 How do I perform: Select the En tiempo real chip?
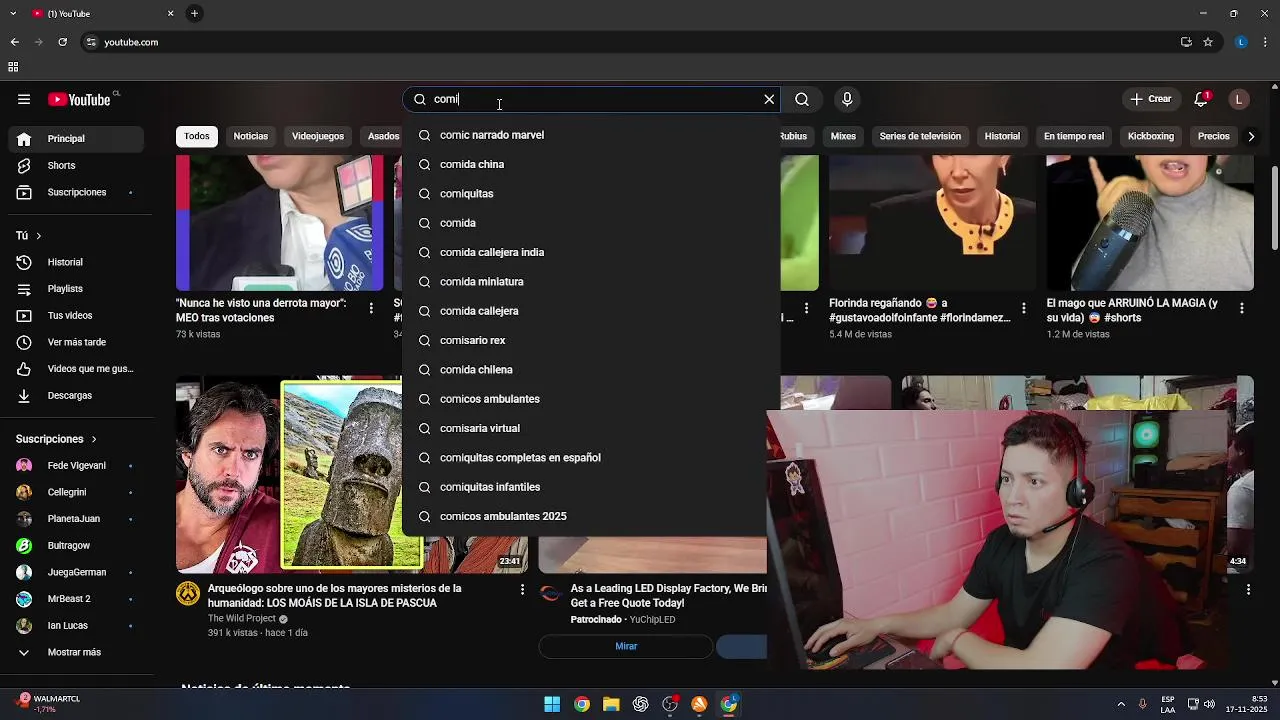click(1074, 136)
